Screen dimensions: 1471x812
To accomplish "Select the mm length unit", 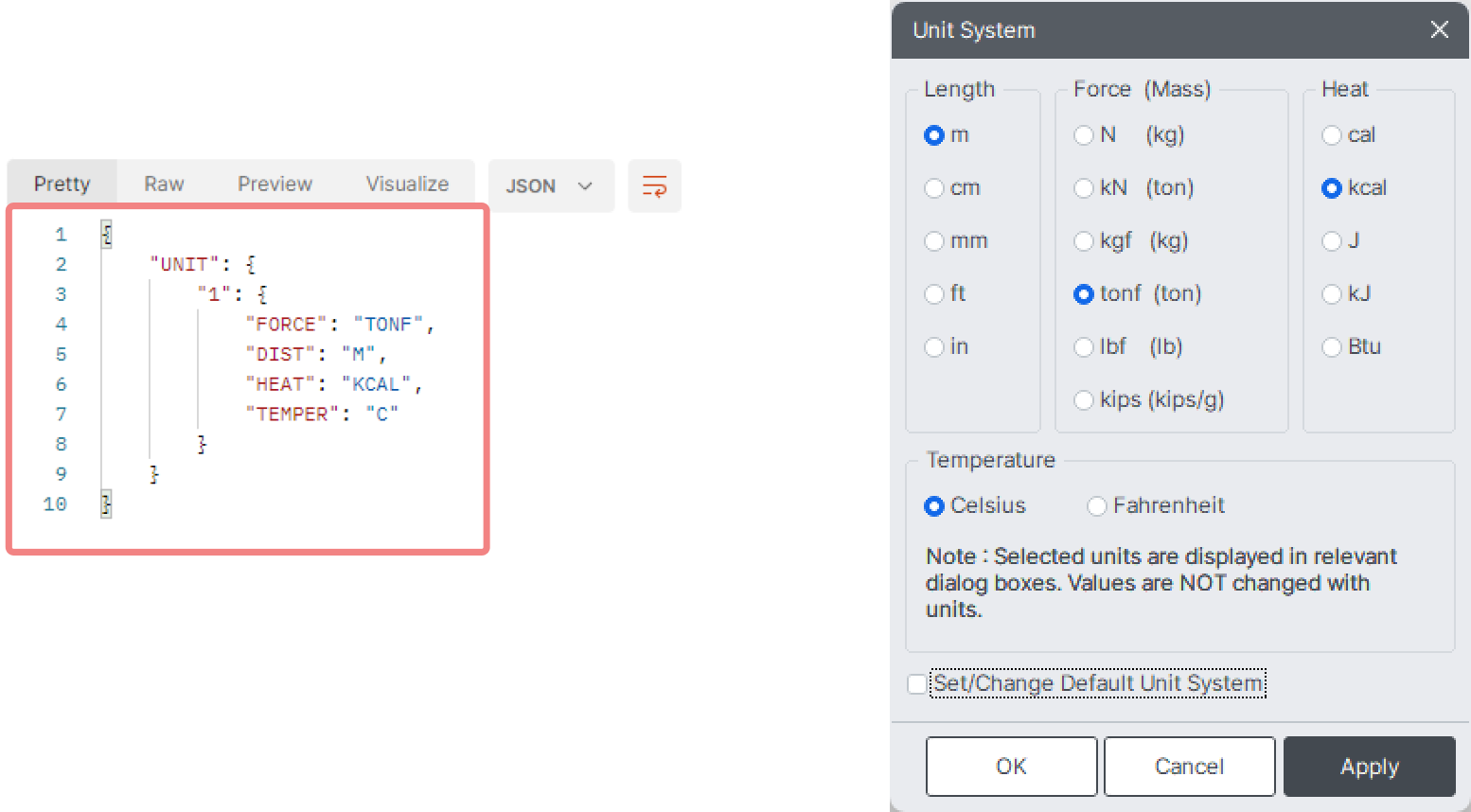I will point(934,241).
